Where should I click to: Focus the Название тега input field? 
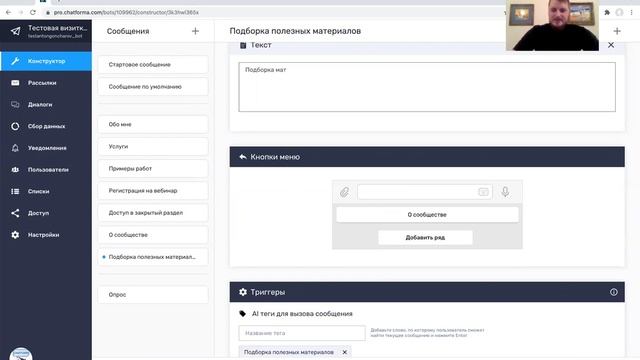(x=302, y=333)
